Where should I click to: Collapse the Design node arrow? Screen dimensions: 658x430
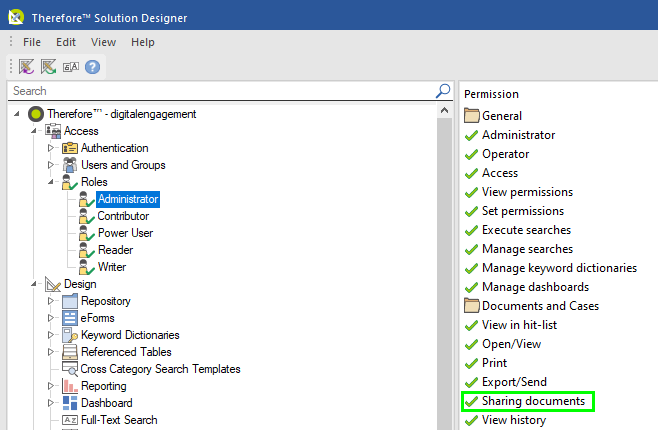pyautogui.click(x=34, y=284)
